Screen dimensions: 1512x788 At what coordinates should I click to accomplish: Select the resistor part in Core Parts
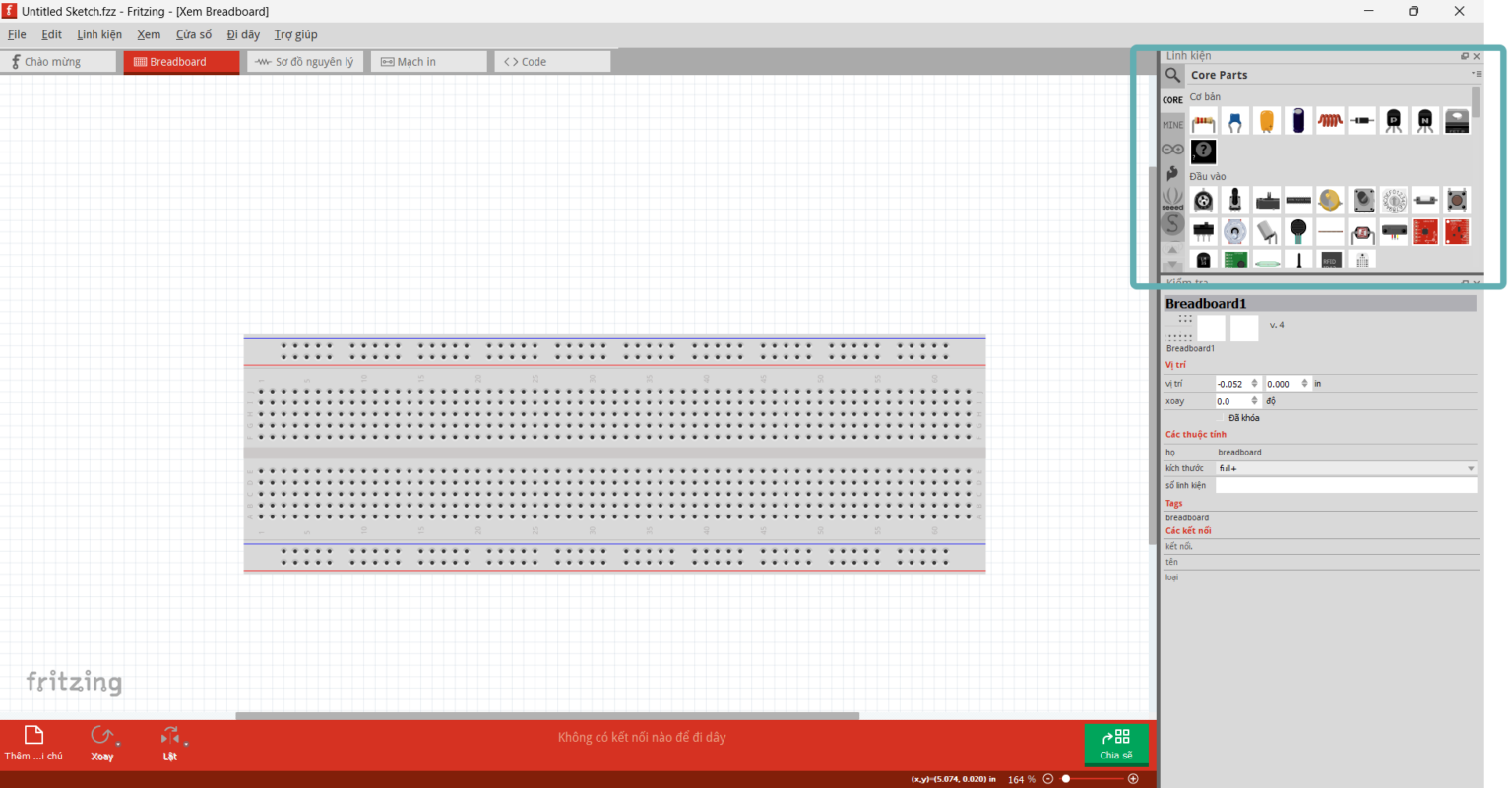point(1203,122)
